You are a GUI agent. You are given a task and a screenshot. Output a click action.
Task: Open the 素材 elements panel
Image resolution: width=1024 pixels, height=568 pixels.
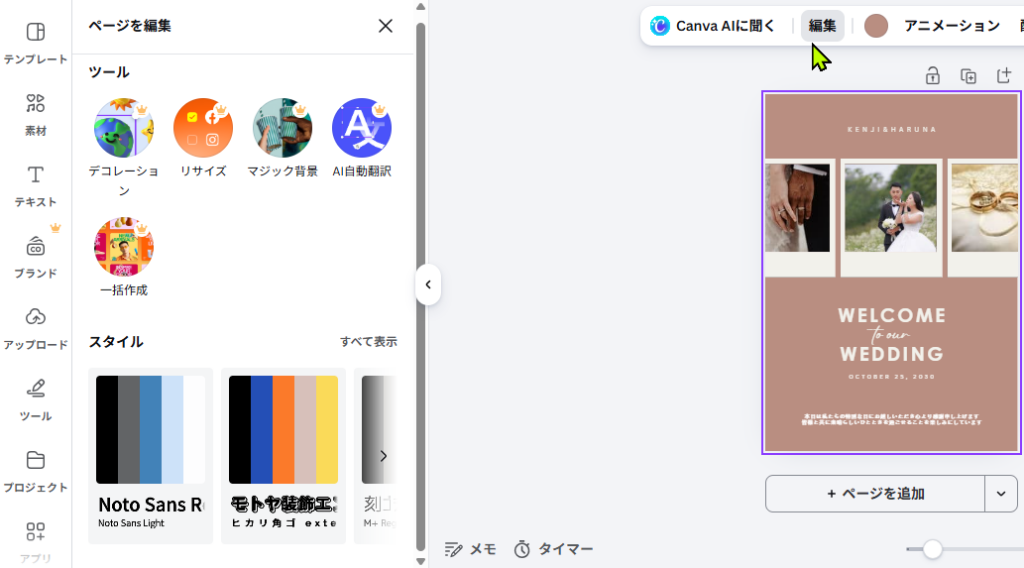pos(35,114)
